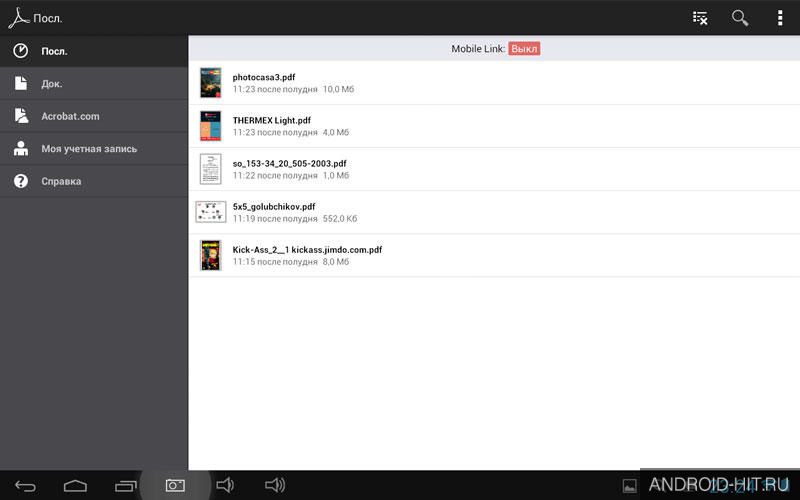Tap the picture notification icon in status bar
Image resolution: width=800 pixels, height=500 pixels.
630,486
